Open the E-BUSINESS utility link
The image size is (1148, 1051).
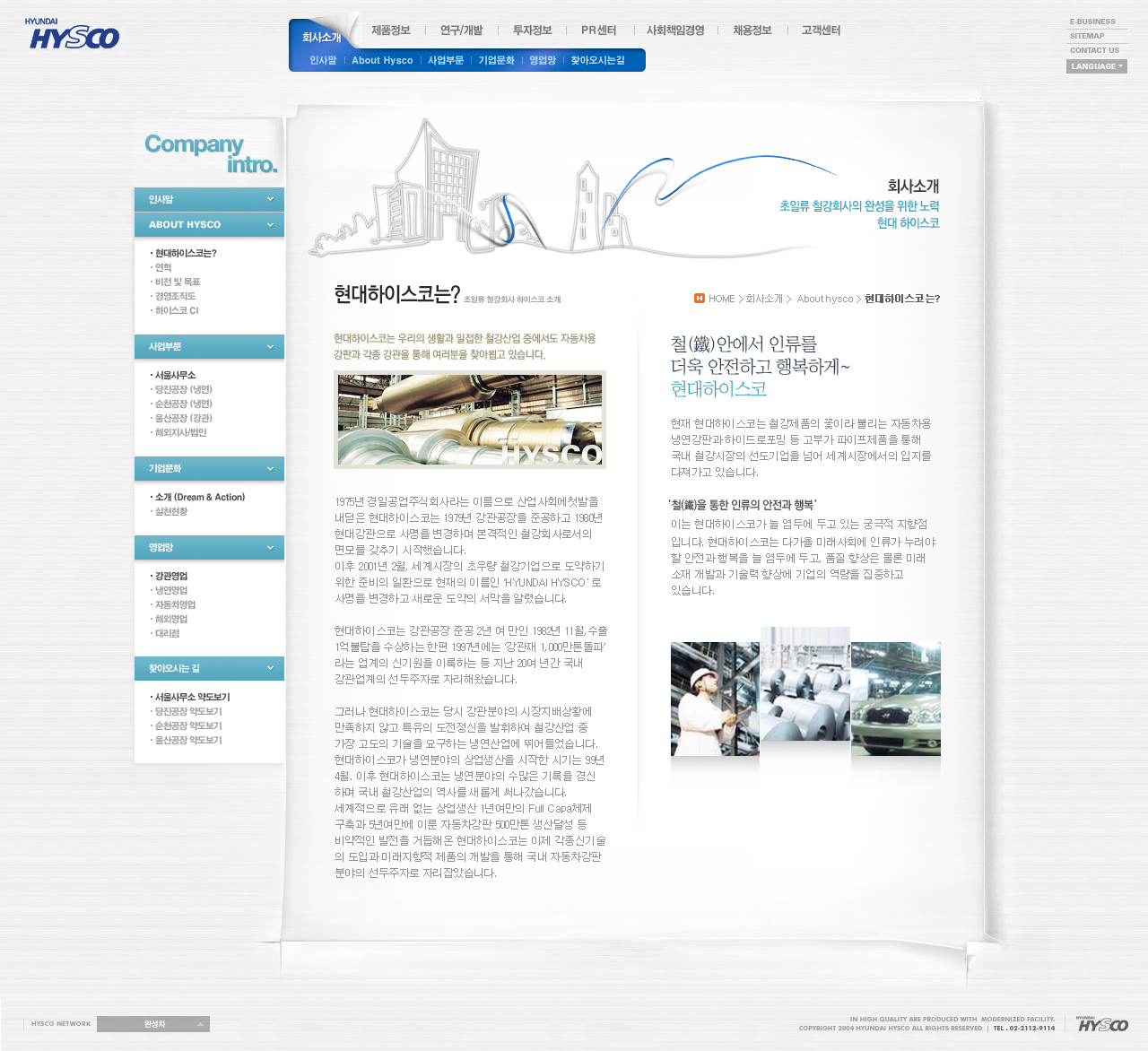click(x=1092, y=22)
